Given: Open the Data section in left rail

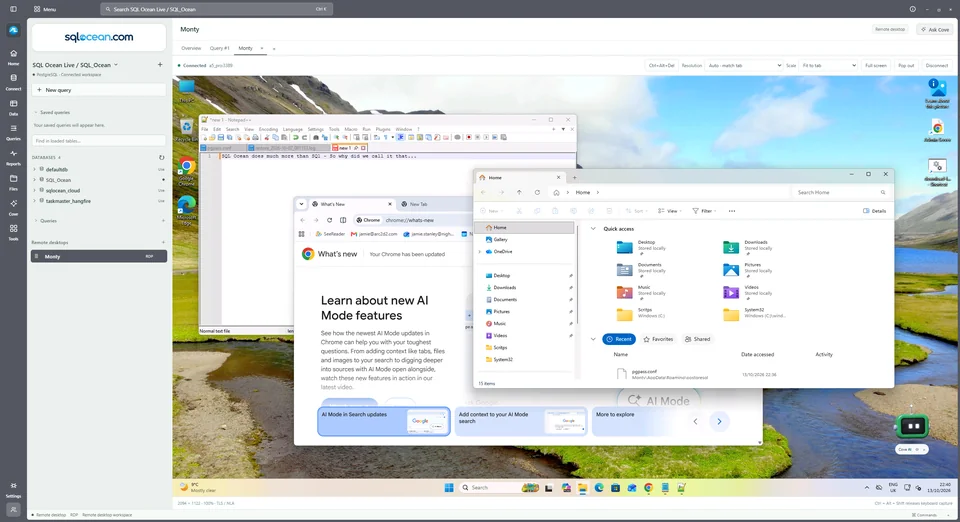Looking at the screenshot, I should point(13,107).
